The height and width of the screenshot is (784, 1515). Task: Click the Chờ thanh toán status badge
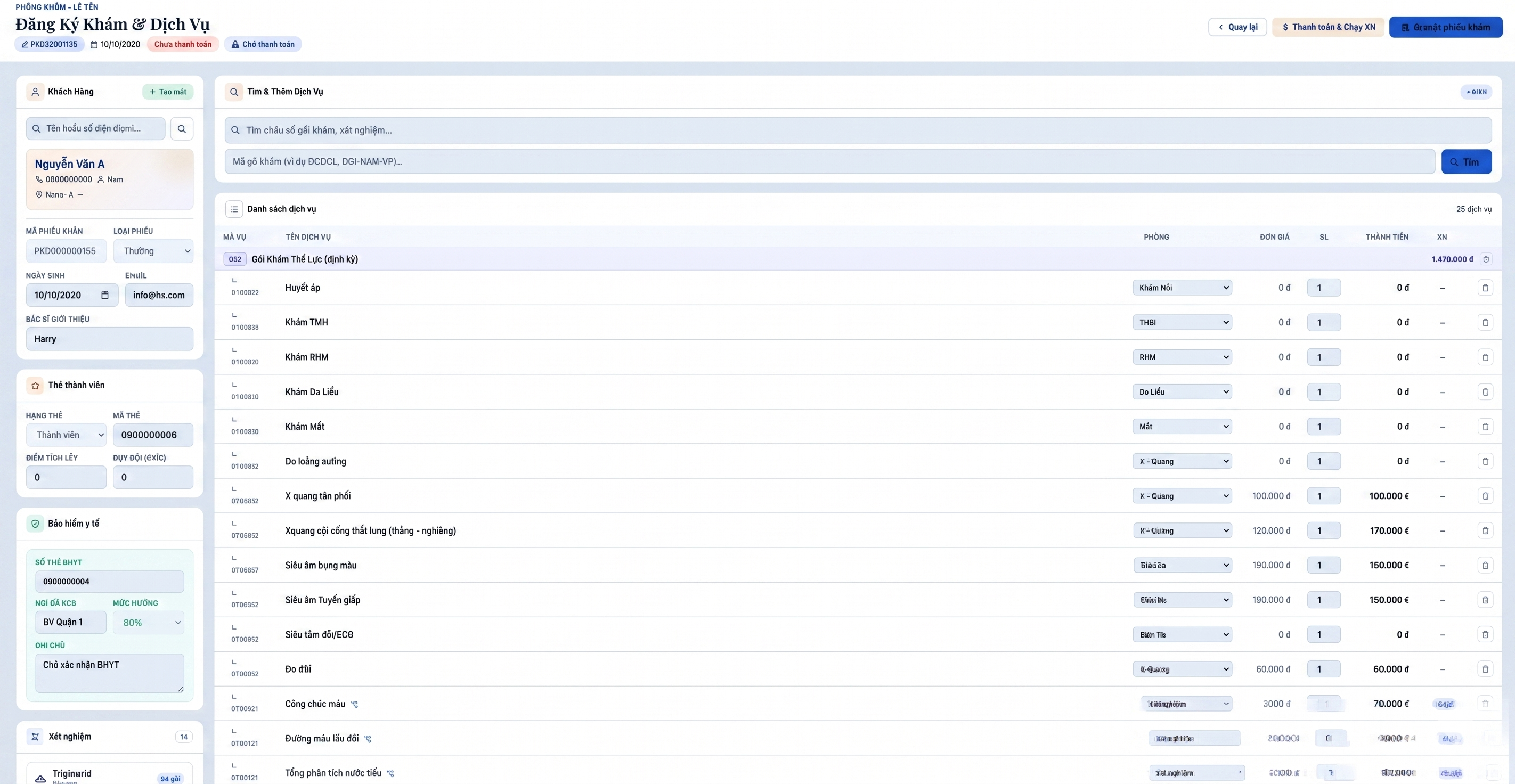(263, 44)
